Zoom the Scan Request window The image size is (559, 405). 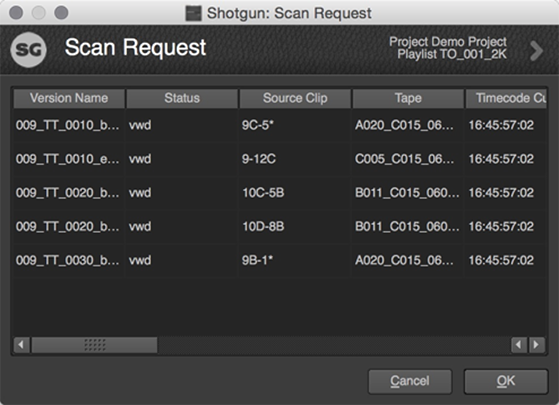(61, 13)
